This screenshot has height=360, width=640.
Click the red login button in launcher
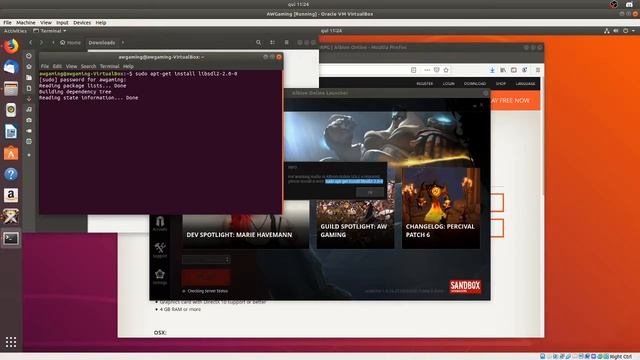[x=206, y=277]
